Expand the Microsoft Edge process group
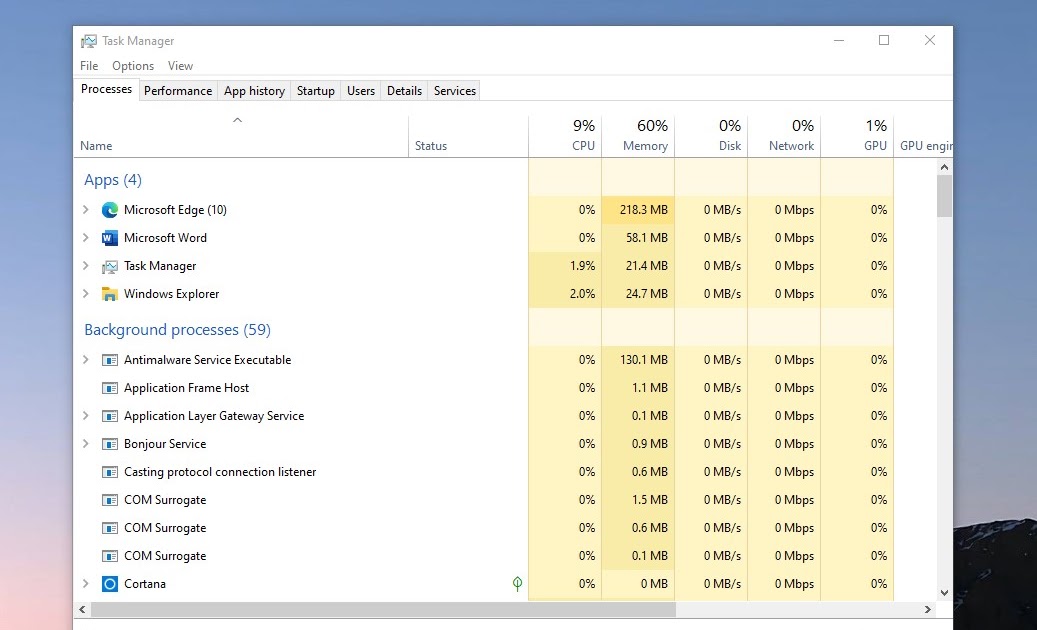This screenshot has width=1037, height=630. 86,210
